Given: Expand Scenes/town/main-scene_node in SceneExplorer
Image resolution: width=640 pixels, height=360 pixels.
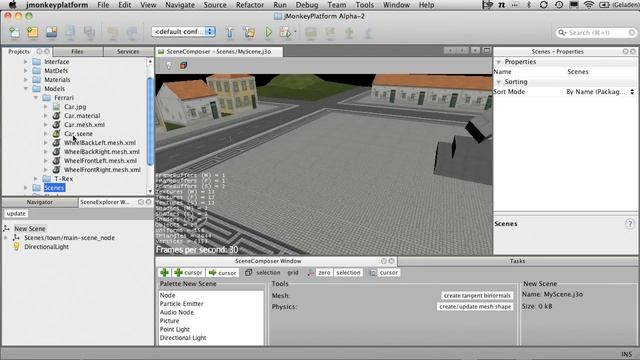Looking at the screenshot, I should pos(6,238).
